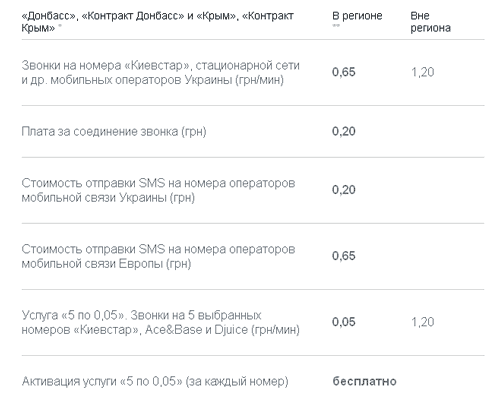The height and width of the screenshot is (398, 500).
Task: Select the «В регионе» column header
Action: pos(357,16)
